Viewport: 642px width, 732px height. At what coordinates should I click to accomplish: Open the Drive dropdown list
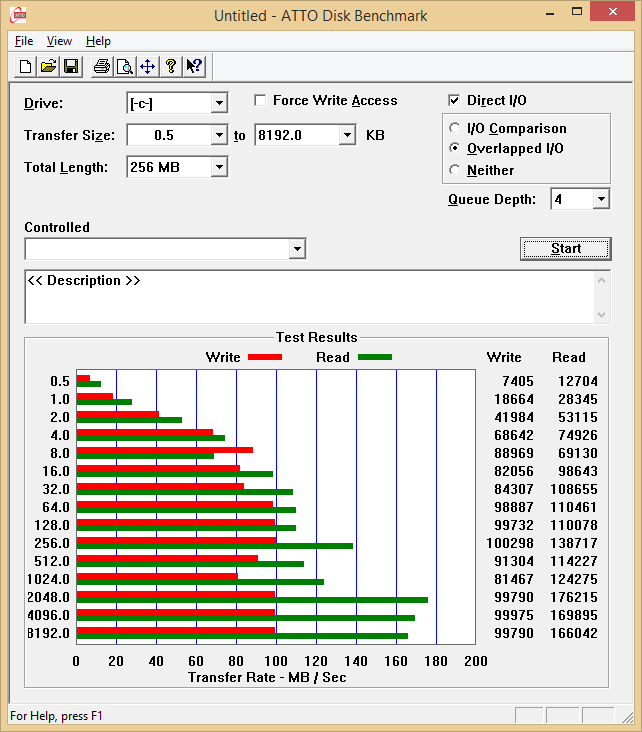219,103
